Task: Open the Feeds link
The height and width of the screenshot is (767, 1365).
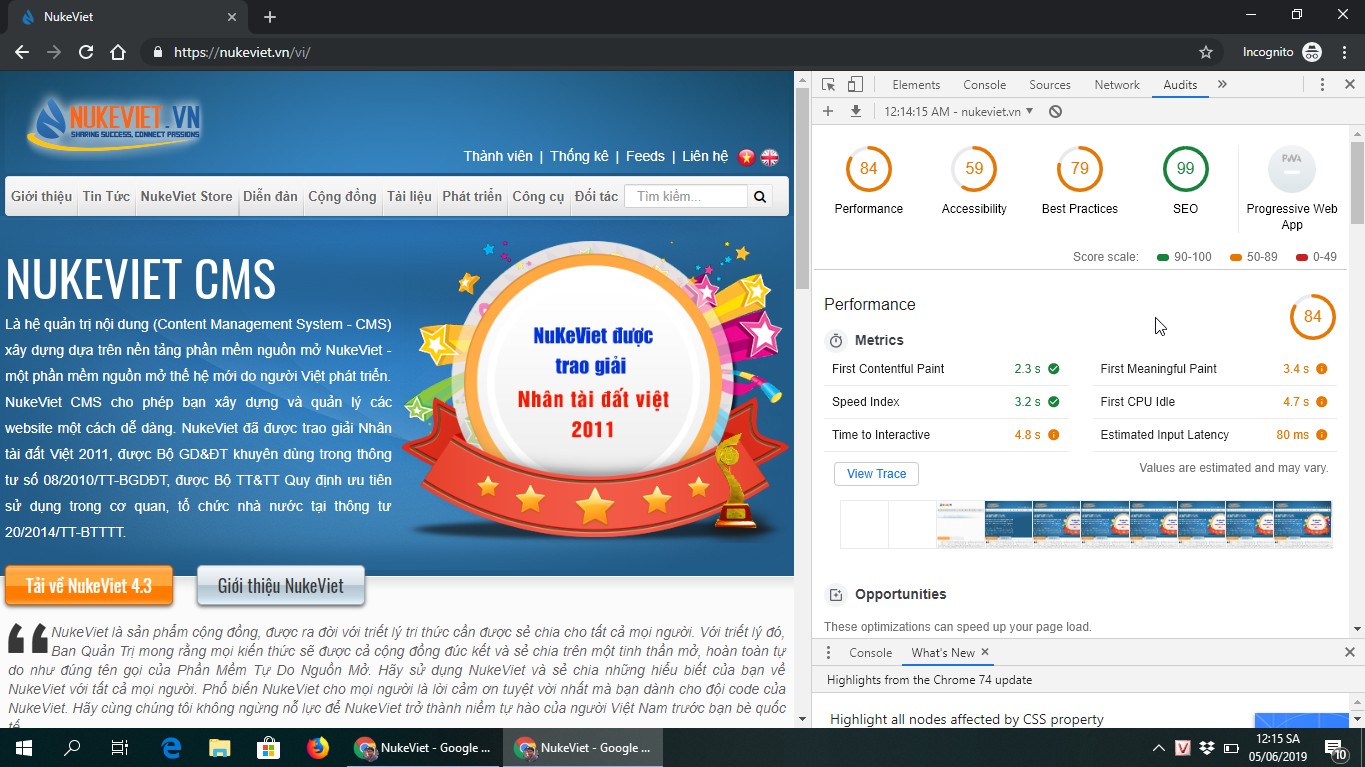Action: [x=645, y=156]
